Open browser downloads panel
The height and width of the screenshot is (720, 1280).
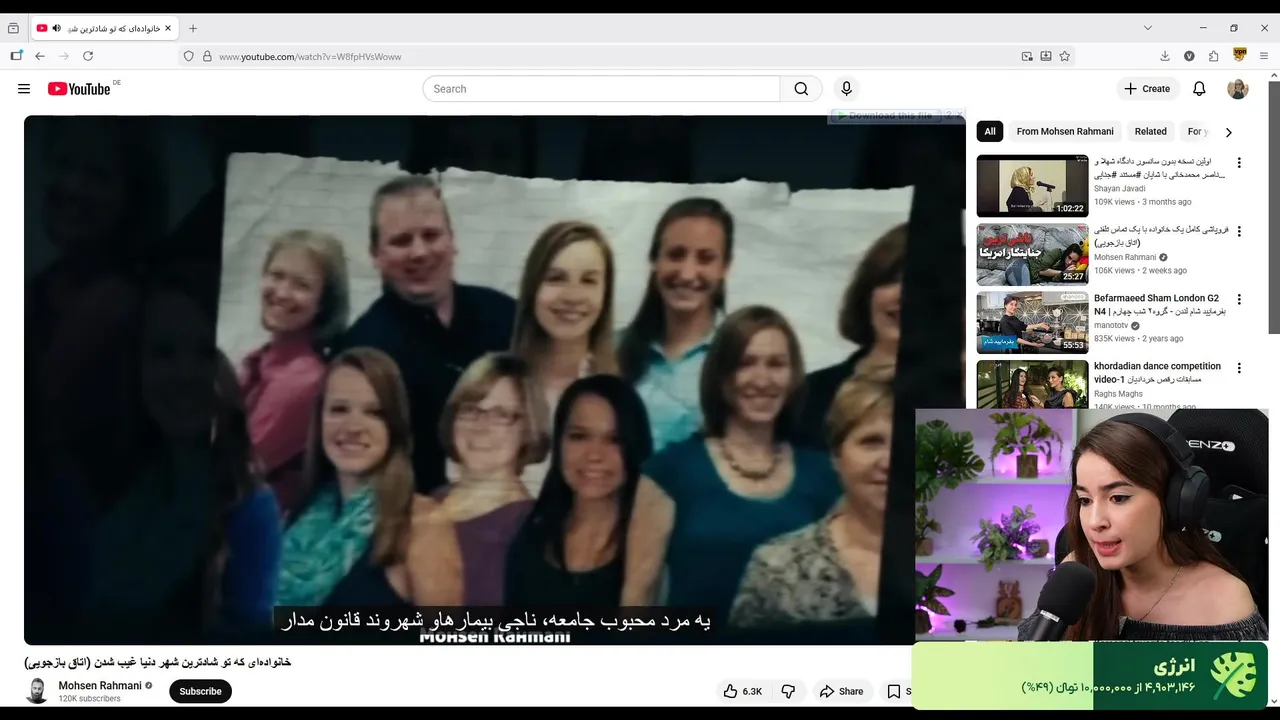click(1165, 56)
